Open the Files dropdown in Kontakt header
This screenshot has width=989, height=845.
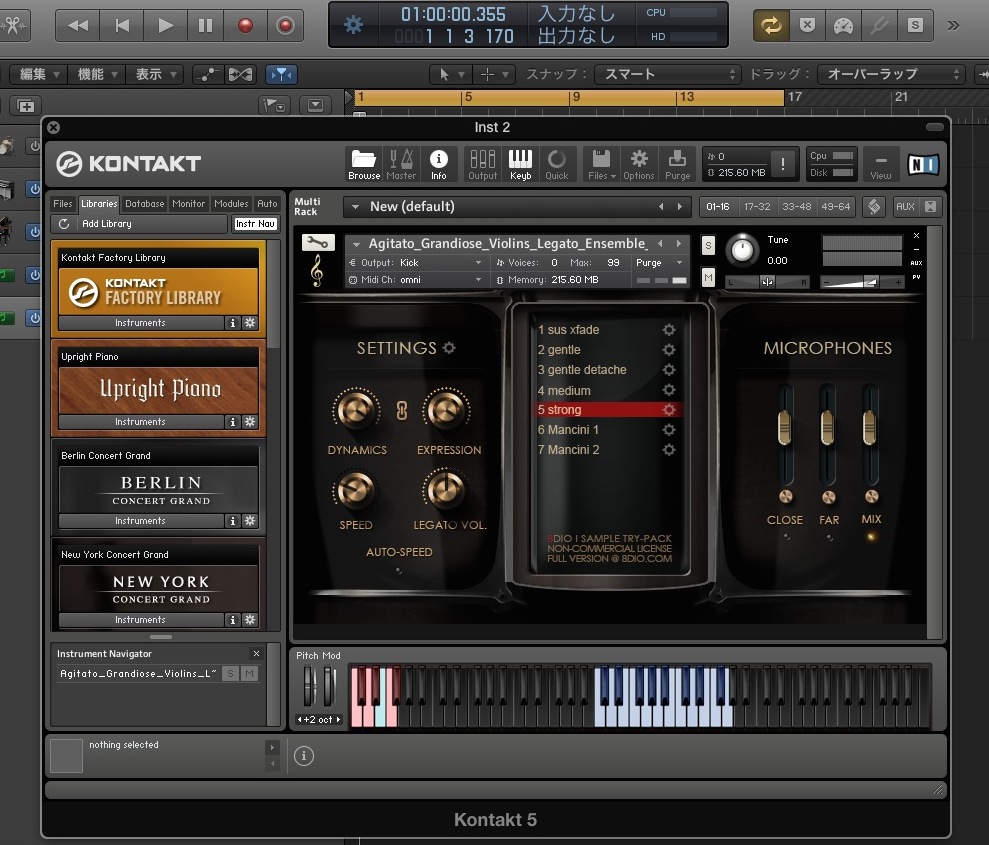(602, 165)
